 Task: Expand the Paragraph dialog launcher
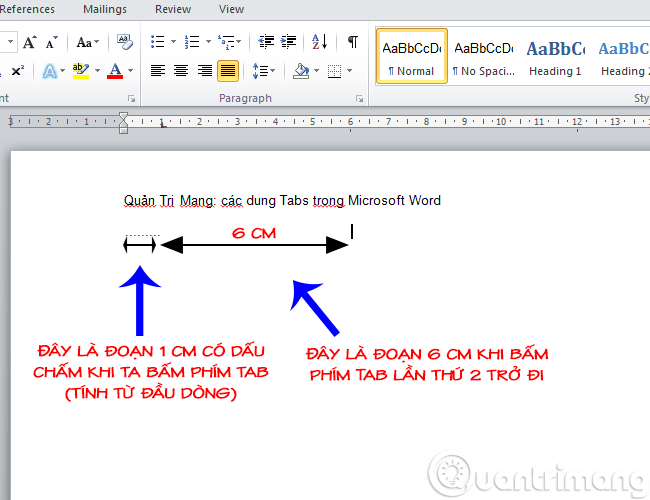359,99
